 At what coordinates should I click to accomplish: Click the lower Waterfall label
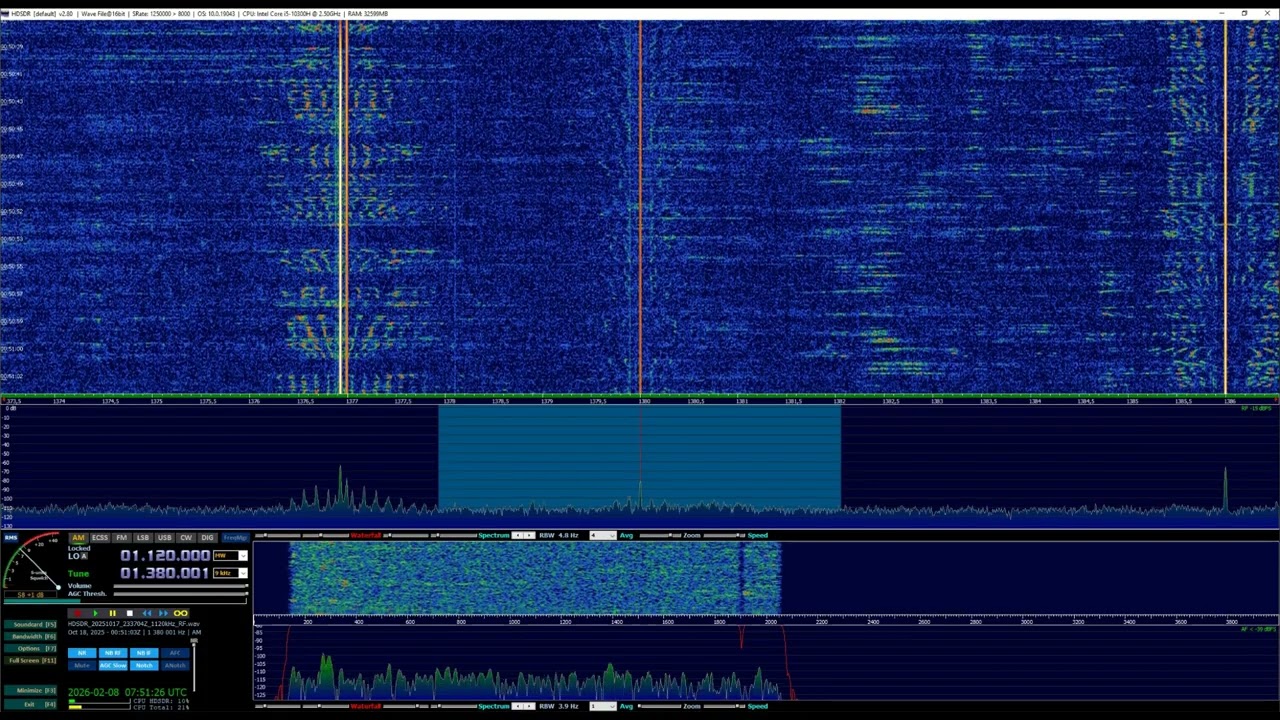(x=366, y=707)
